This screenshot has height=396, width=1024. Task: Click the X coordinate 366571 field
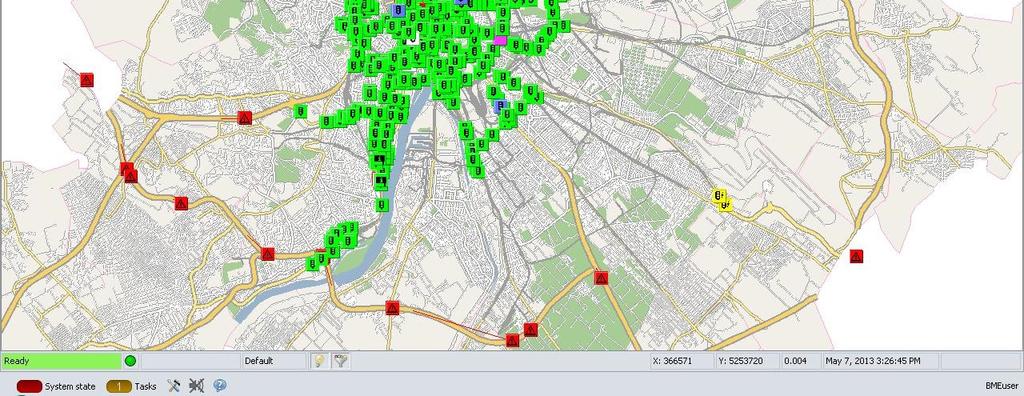[x=682, y=361]
